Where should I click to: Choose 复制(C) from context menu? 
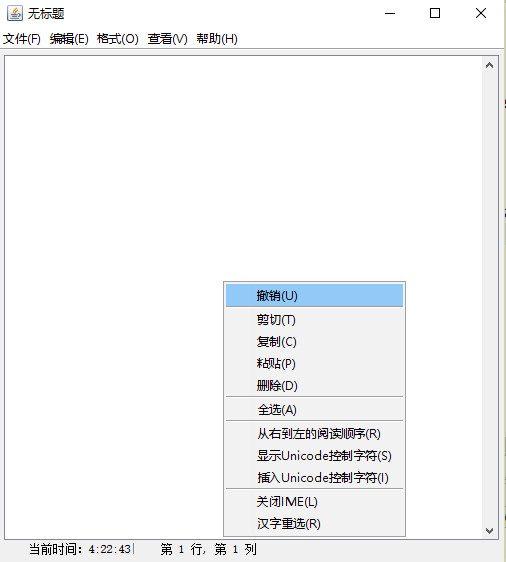tap(314, 342)
